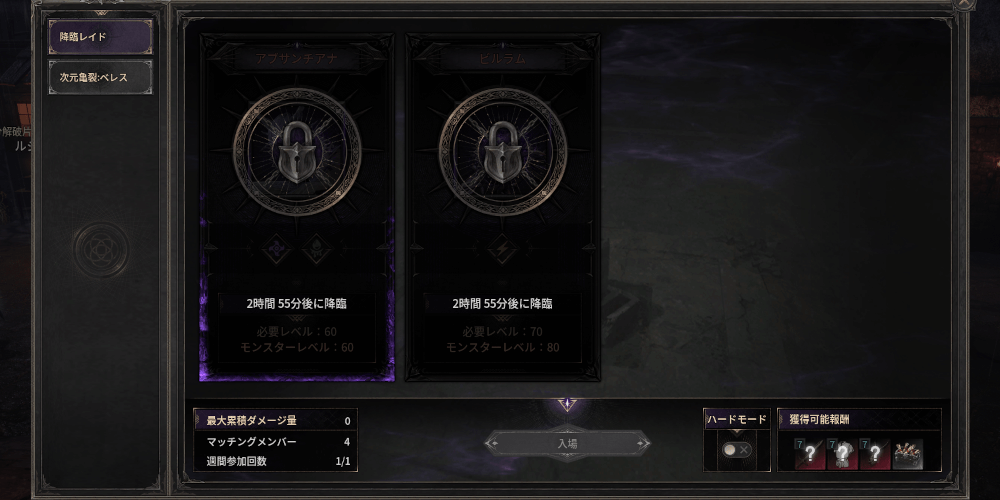
Task: Click the rosette emblem in left sidebar
Action: pos(101,249)
